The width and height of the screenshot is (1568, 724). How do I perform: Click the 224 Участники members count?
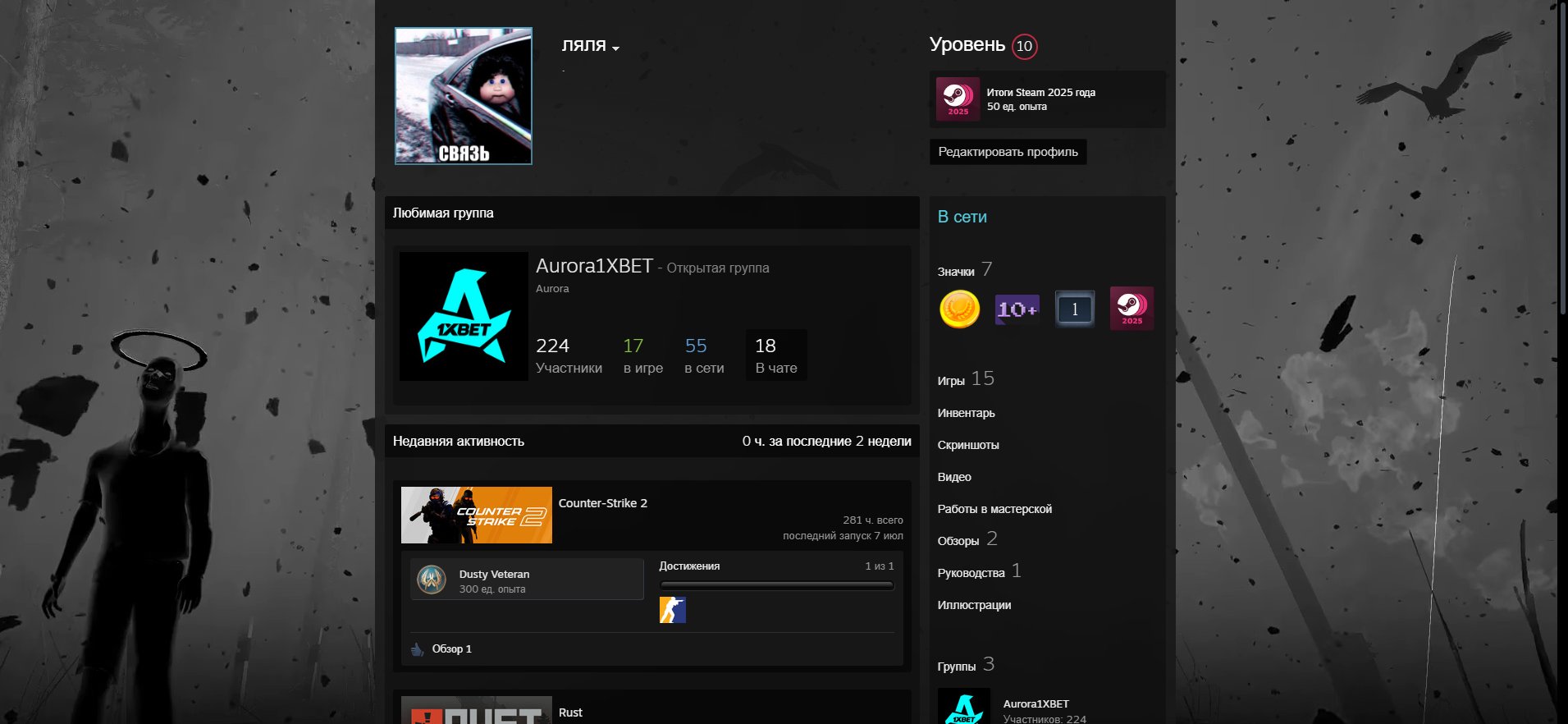pos(569,355)
